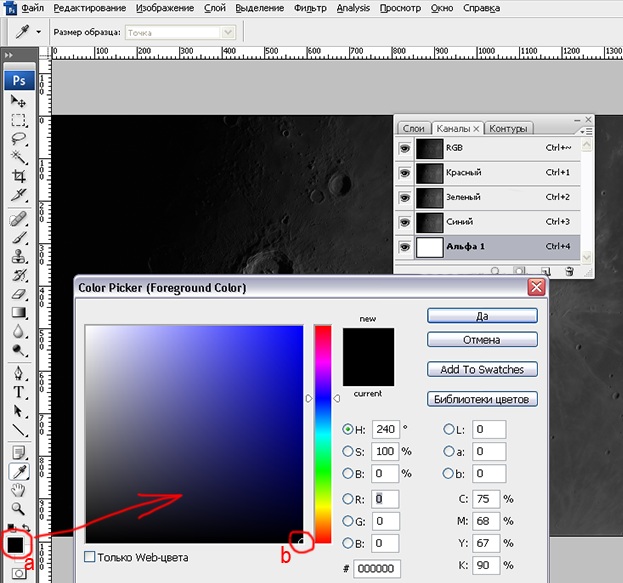Viewport: 623px width, 583px height.
Task: Click Add To Swatches button
Action: coord(482,369)
